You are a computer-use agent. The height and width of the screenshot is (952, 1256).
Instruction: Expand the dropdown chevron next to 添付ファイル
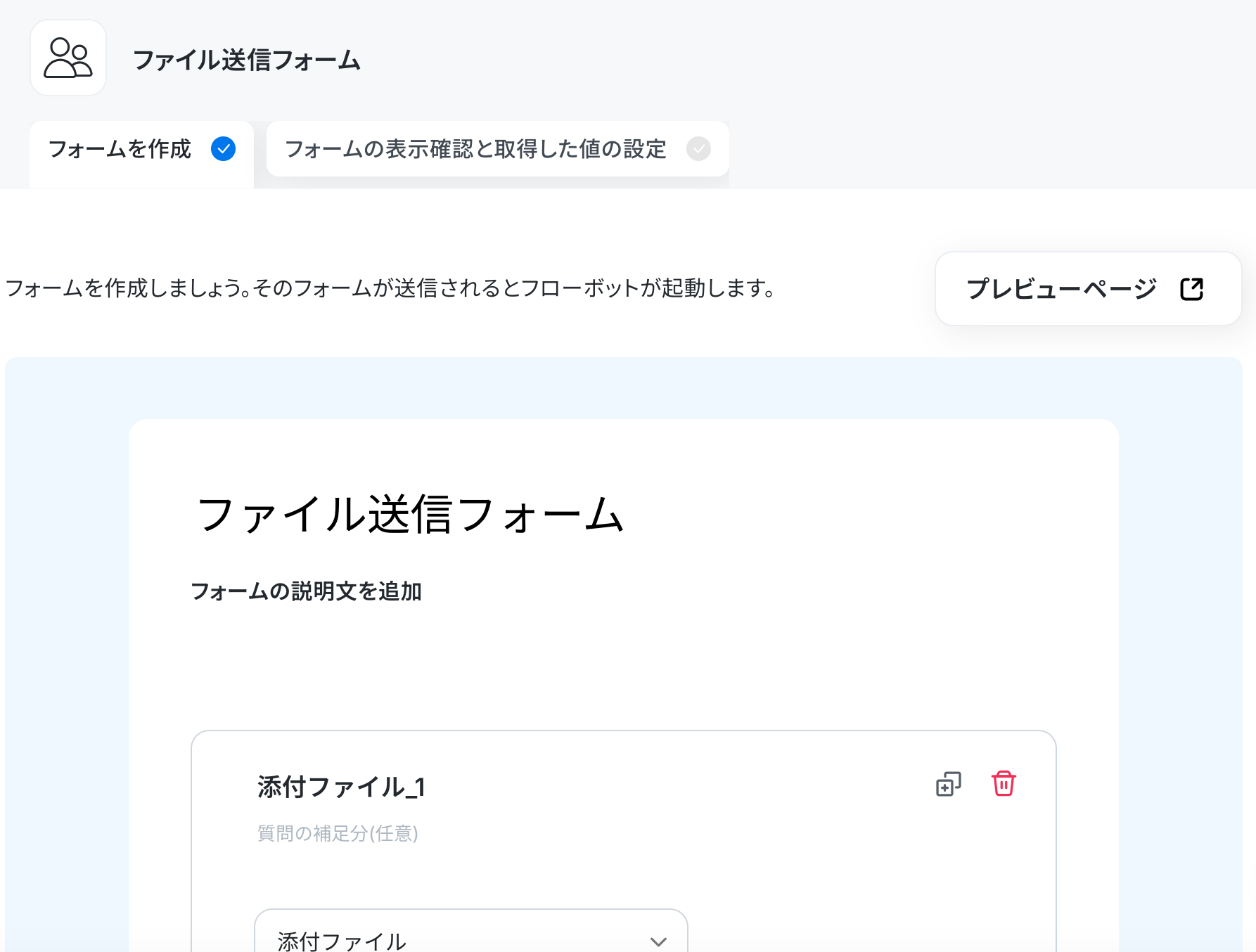pos(658,941)
